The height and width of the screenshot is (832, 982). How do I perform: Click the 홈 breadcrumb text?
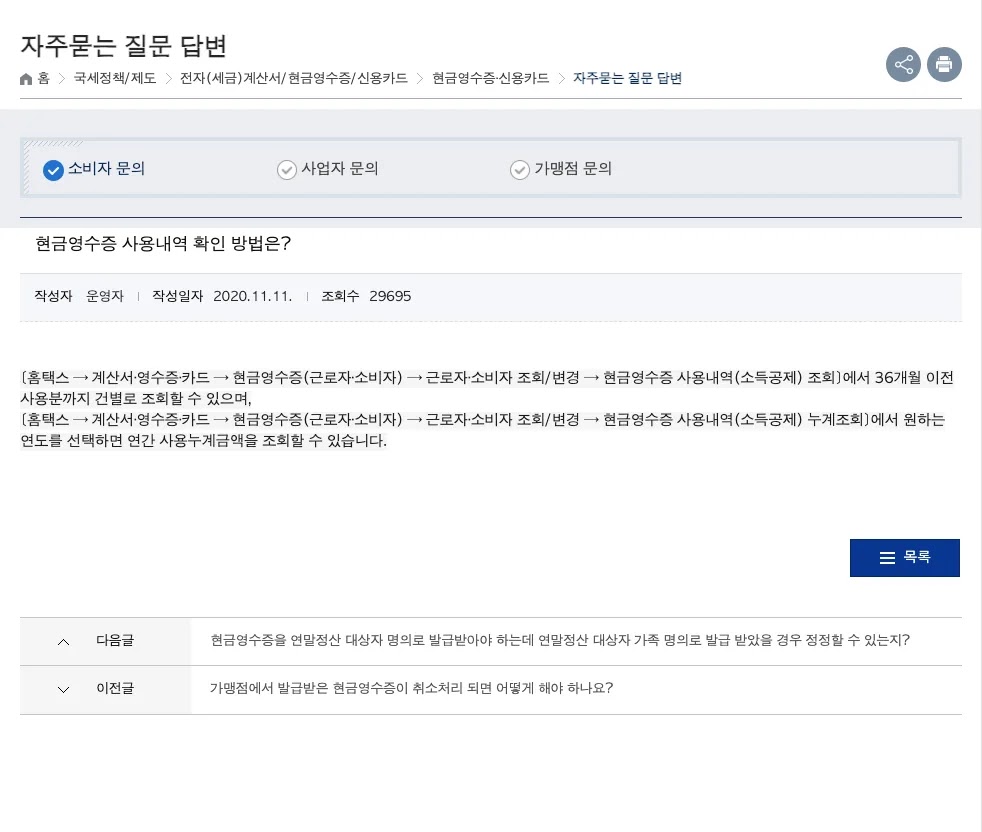[x=43, y=78]
